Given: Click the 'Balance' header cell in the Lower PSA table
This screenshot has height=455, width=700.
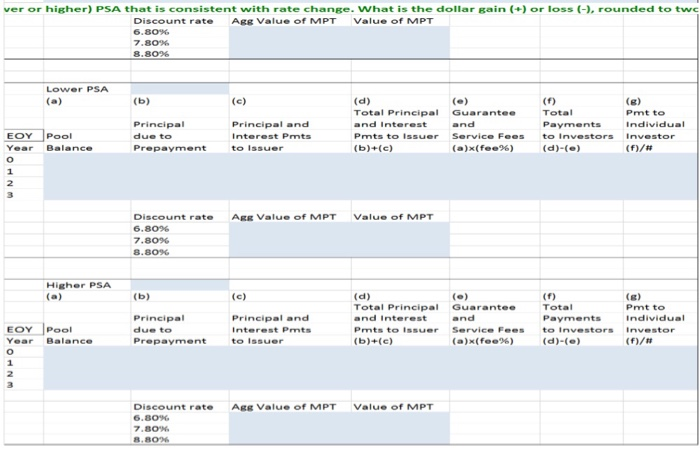Looking at the screenshot, I should (x=70, y=148).
